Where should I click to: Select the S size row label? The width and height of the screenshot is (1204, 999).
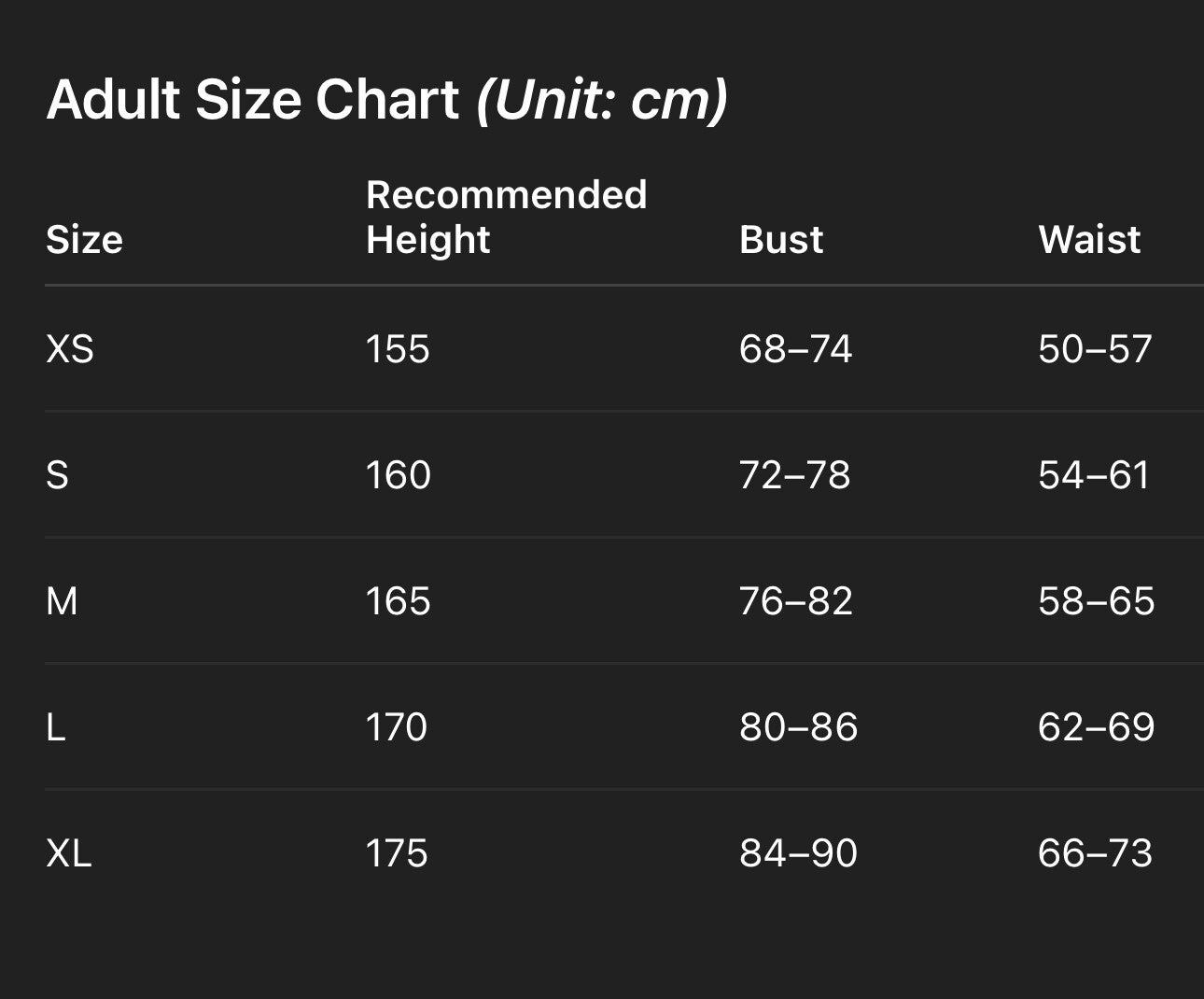coord(57,475)
